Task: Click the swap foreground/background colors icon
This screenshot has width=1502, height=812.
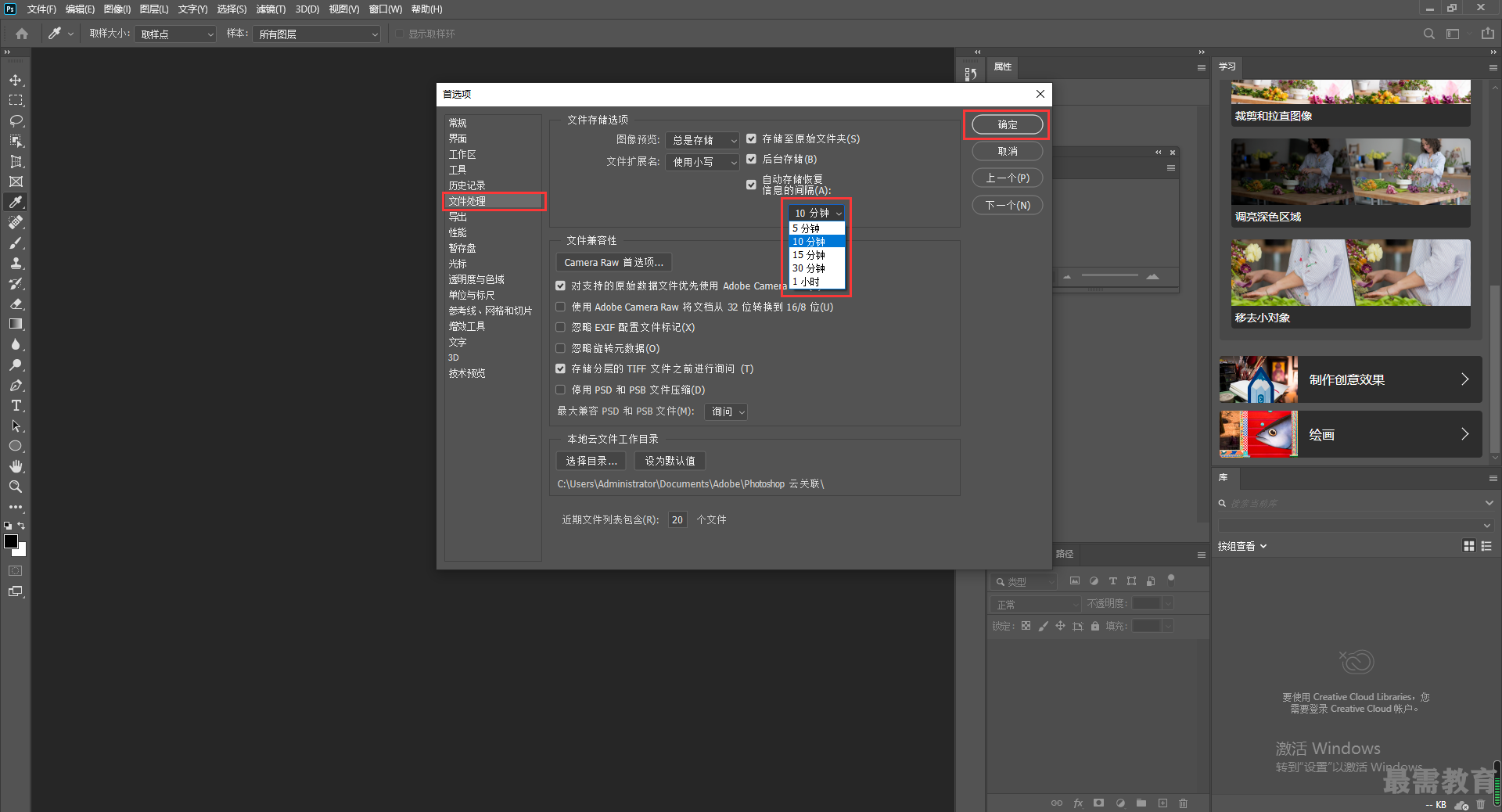Action: click(x=22, y=526)
